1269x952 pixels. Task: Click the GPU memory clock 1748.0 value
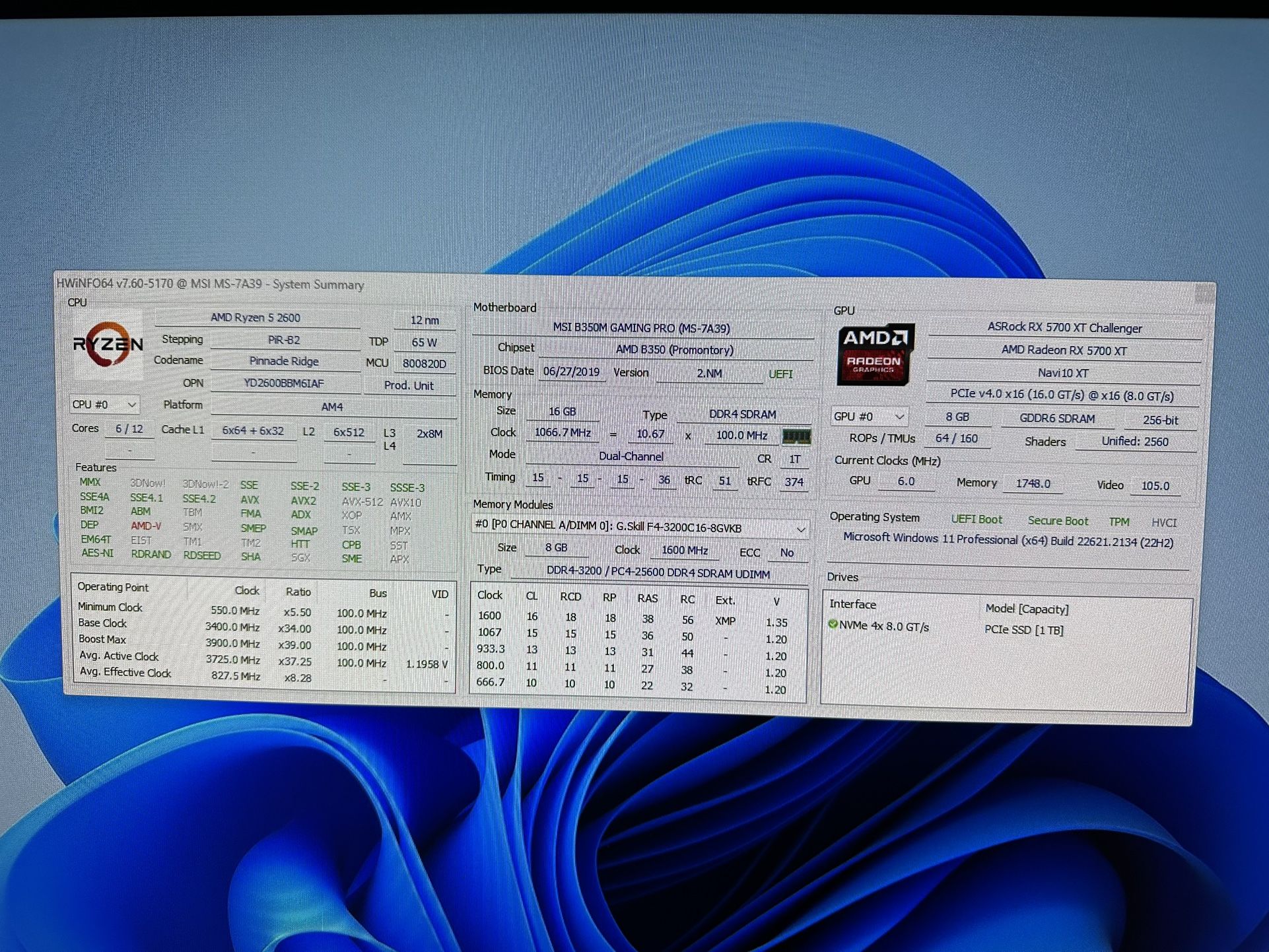pos(1033,484)
